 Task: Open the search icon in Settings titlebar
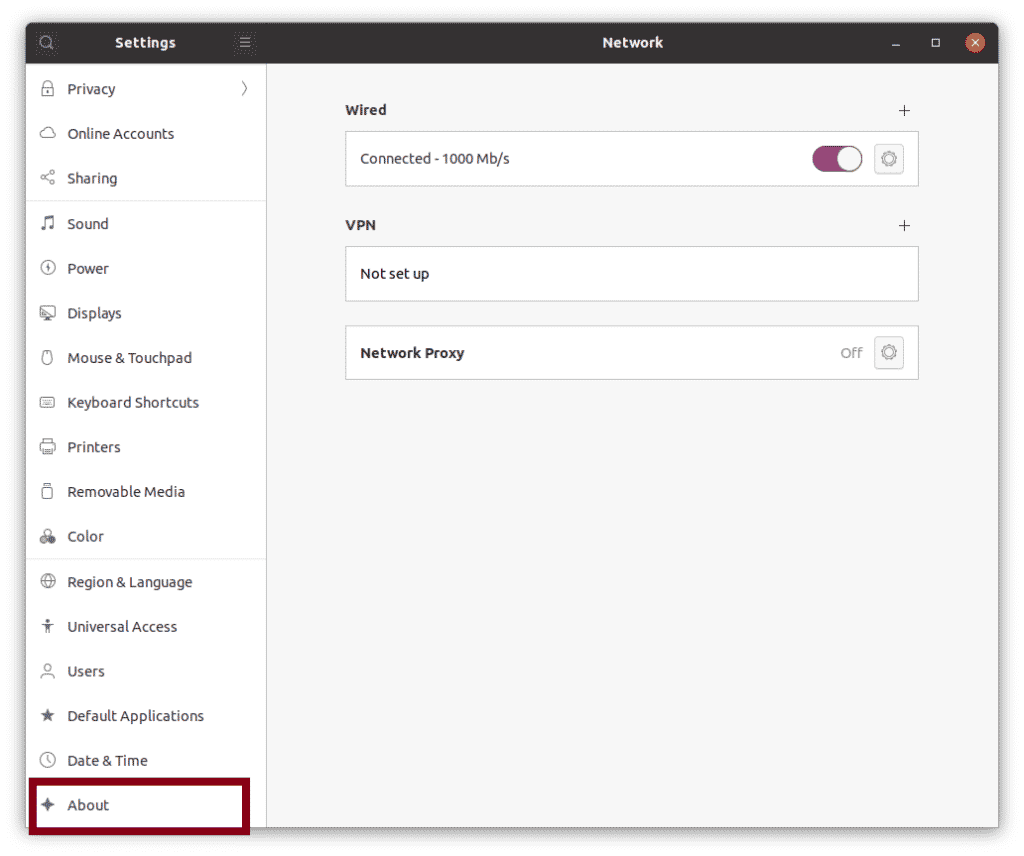[46, 42]
